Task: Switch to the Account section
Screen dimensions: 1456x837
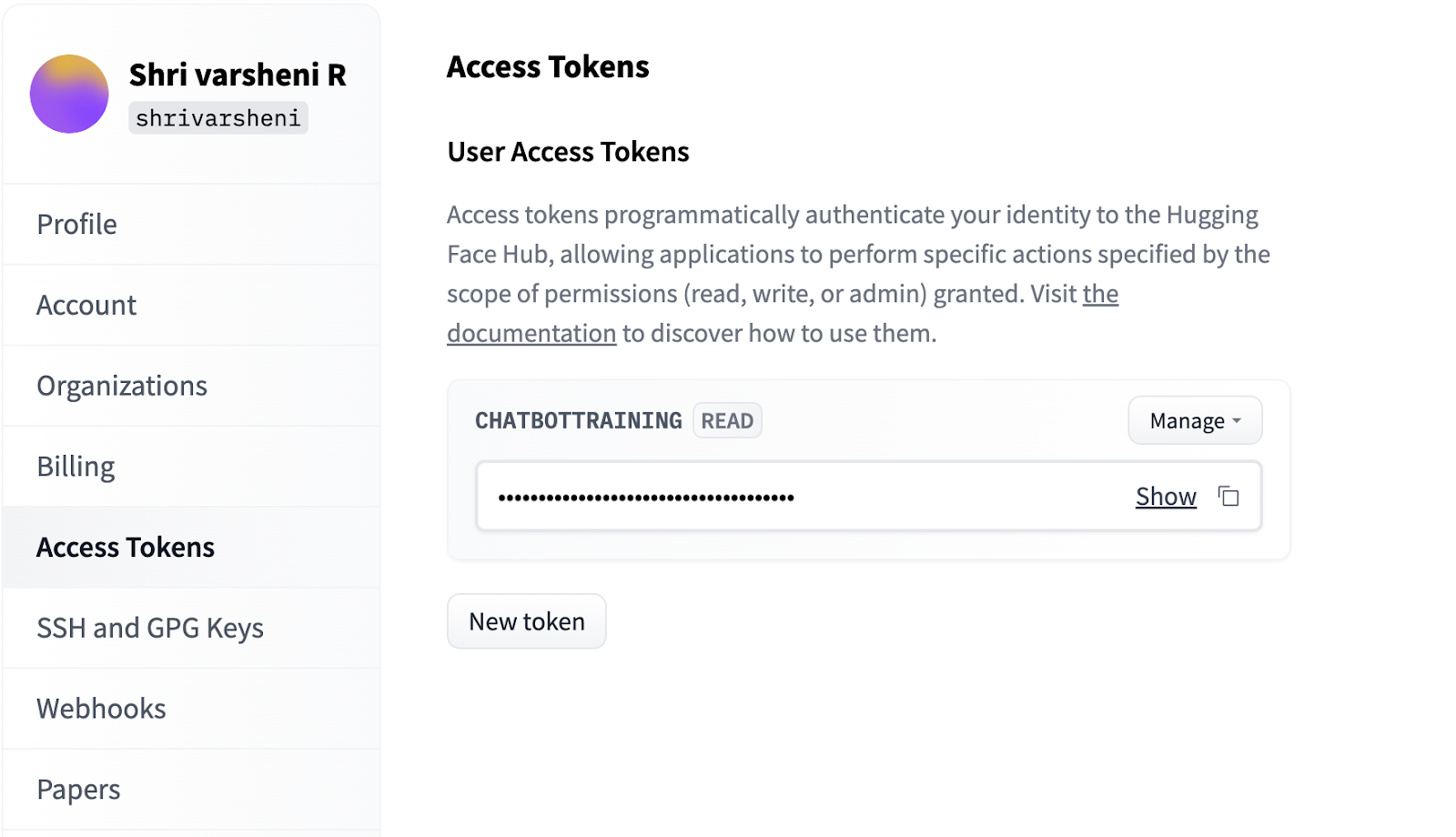Action: pyautogui.click(x=86, y=305)
